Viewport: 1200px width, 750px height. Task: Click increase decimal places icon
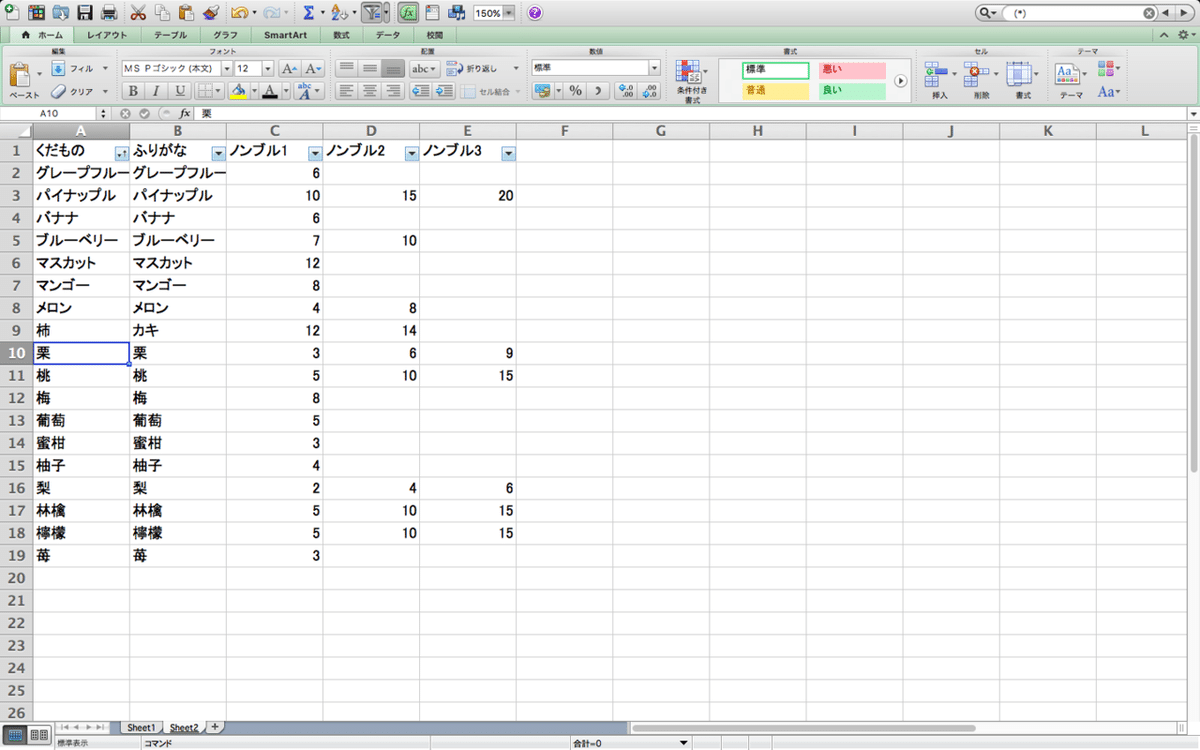pyautogui.click(x=625, y=91)
